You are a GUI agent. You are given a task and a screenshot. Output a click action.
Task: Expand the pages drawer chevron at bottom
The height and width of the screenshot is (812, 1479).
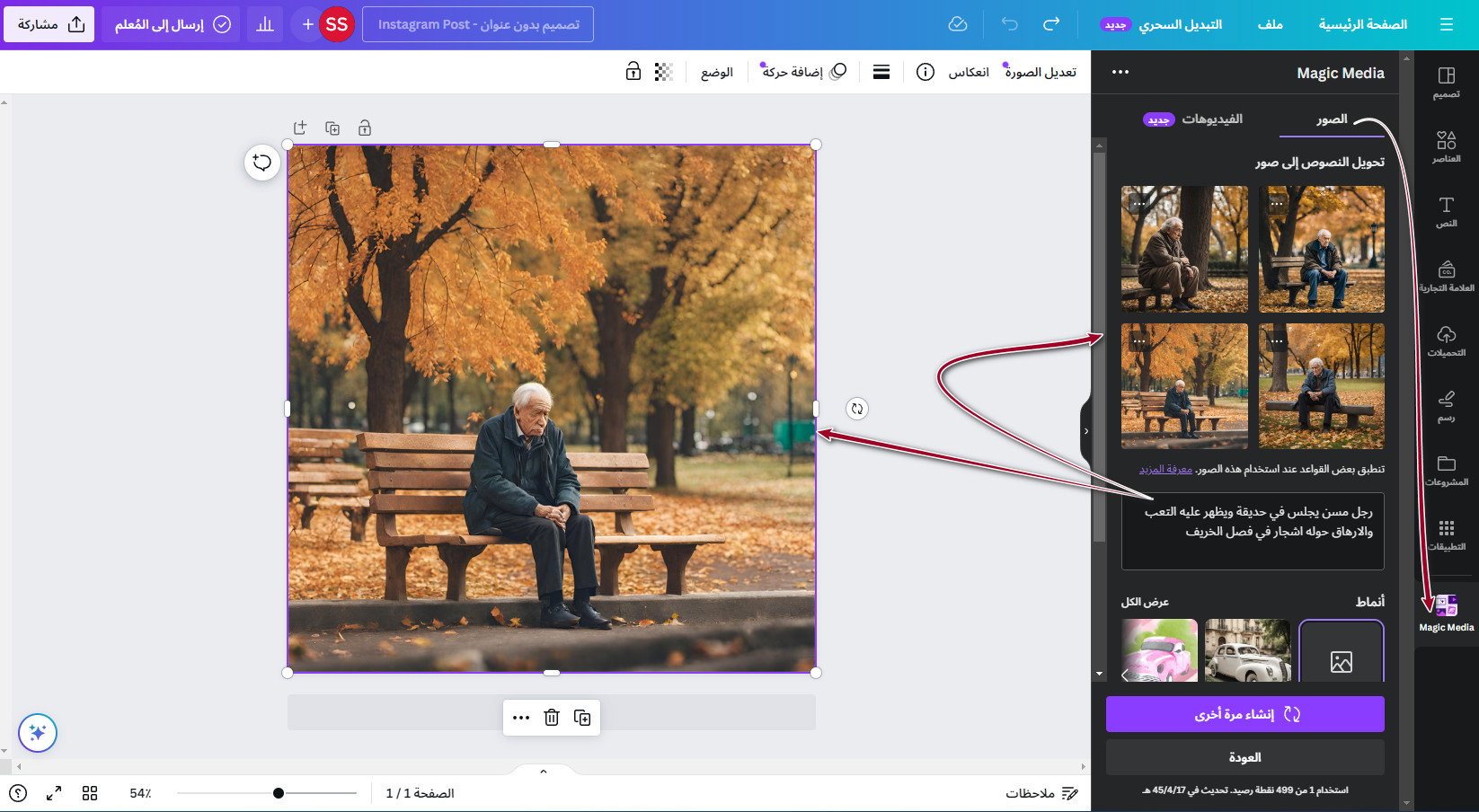543,772
